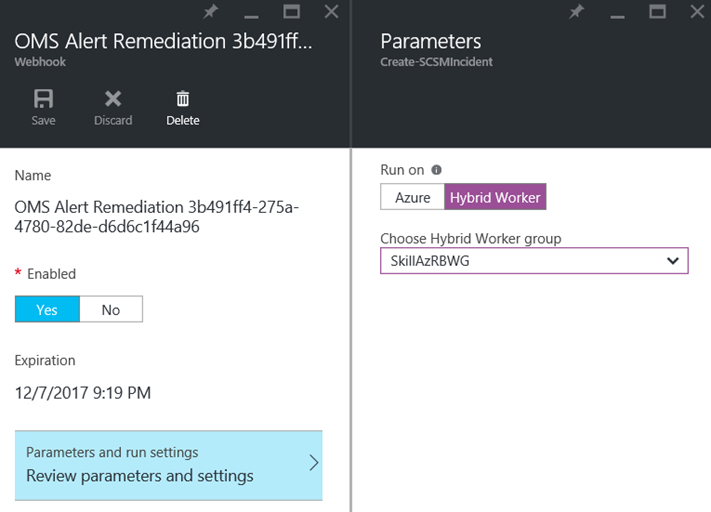Viewport: 711px width, 512px height.
Task: Delete the webhook with the trash icon
Action: click(182, 100)
